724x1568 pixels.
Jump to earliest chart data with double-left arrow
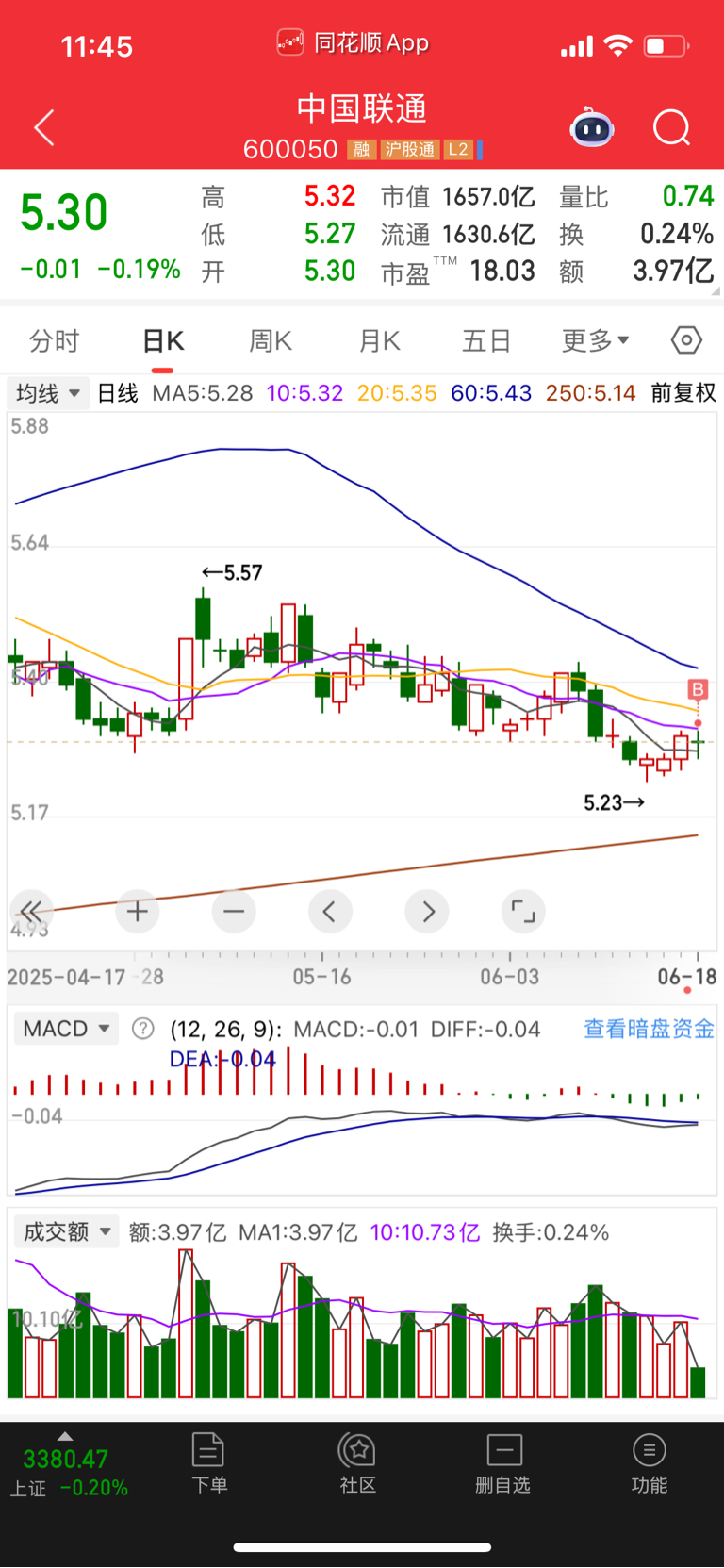click(31, 911)
